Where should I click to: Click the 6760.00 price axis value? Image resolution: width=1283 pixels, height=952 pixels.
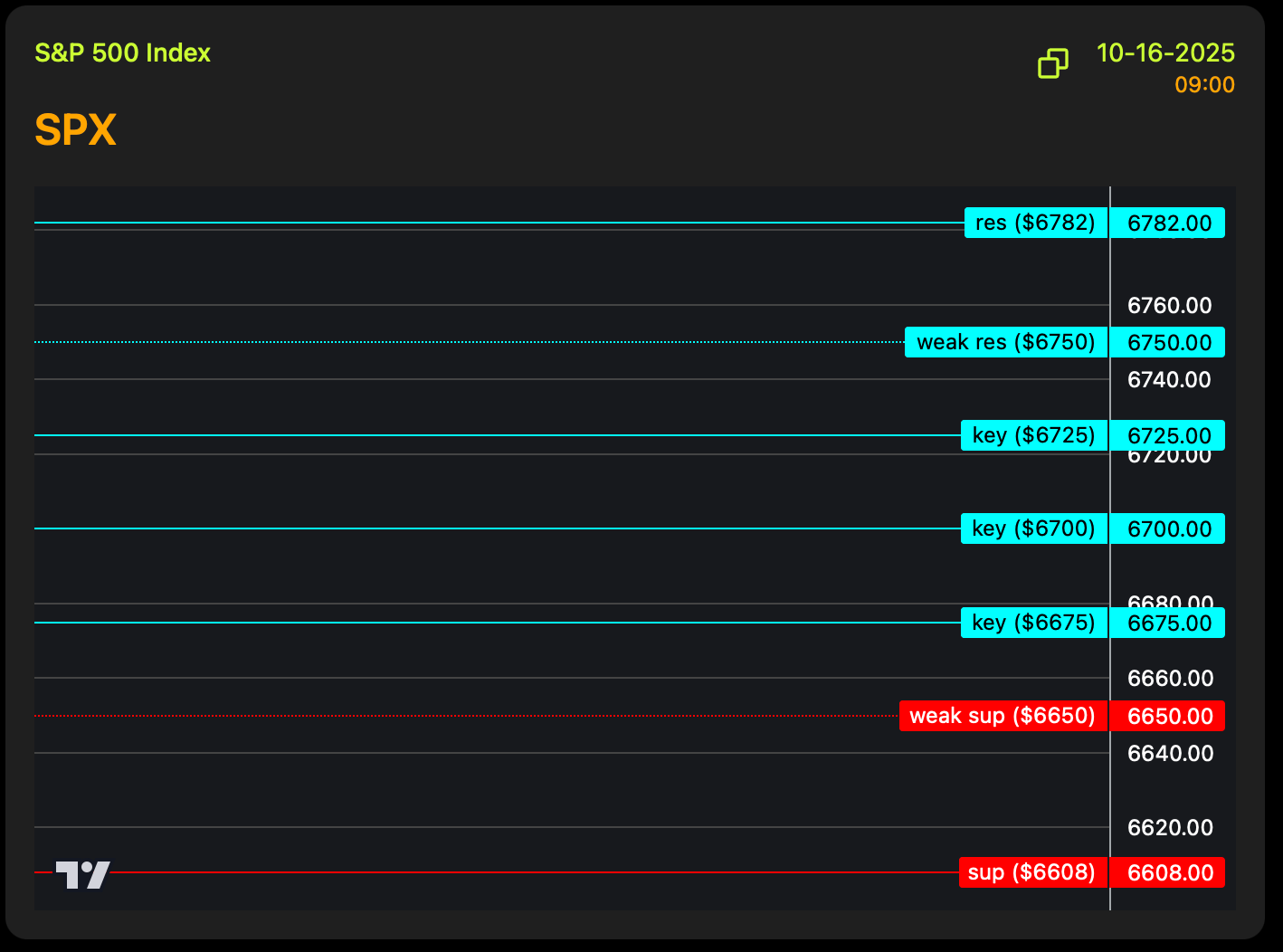(1169, 306)
